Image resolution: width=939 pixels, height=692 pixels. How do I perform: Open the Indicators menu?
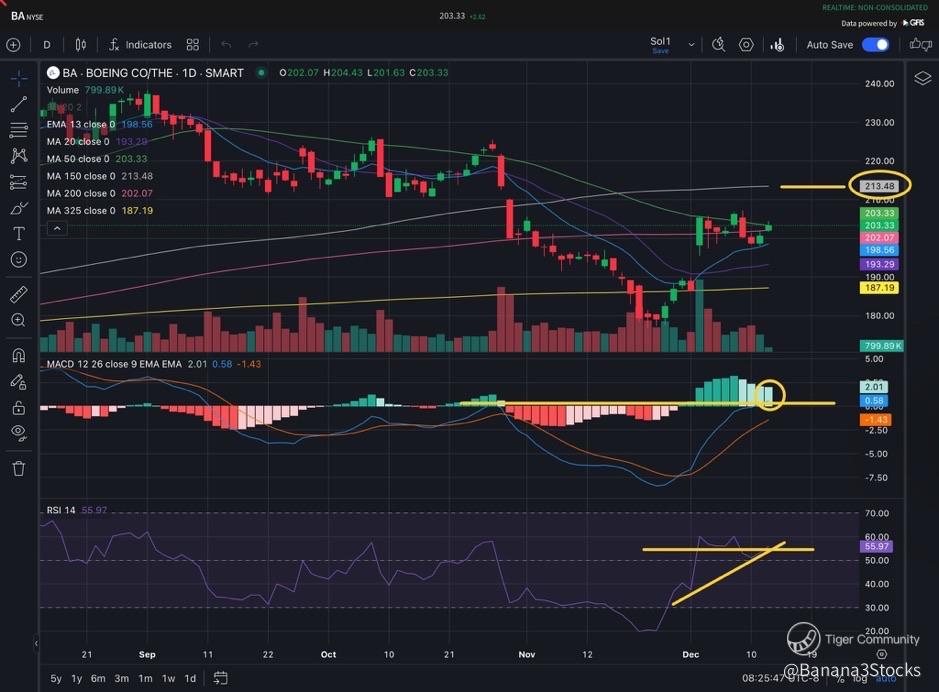pyautogui.click(x=140, y=45)
